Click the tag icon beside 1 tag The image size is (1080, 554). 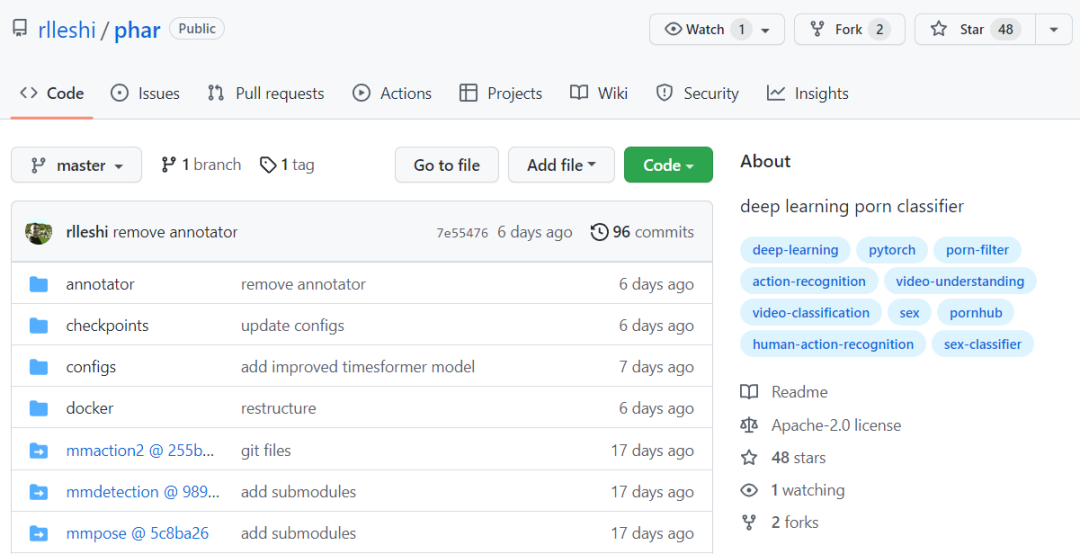point(268,165)
